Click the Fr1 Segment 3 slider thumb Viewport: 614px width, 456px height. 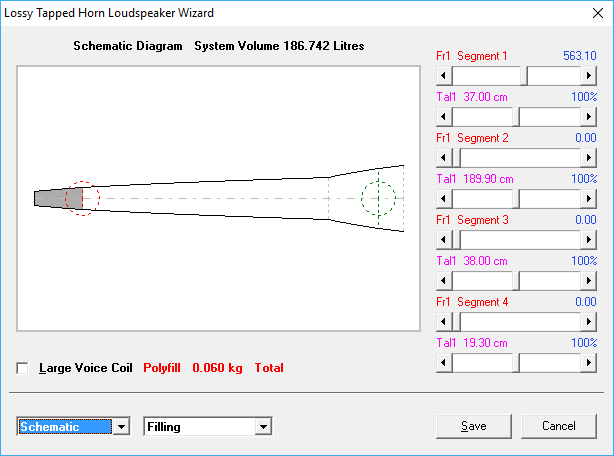tap(456, 240)
